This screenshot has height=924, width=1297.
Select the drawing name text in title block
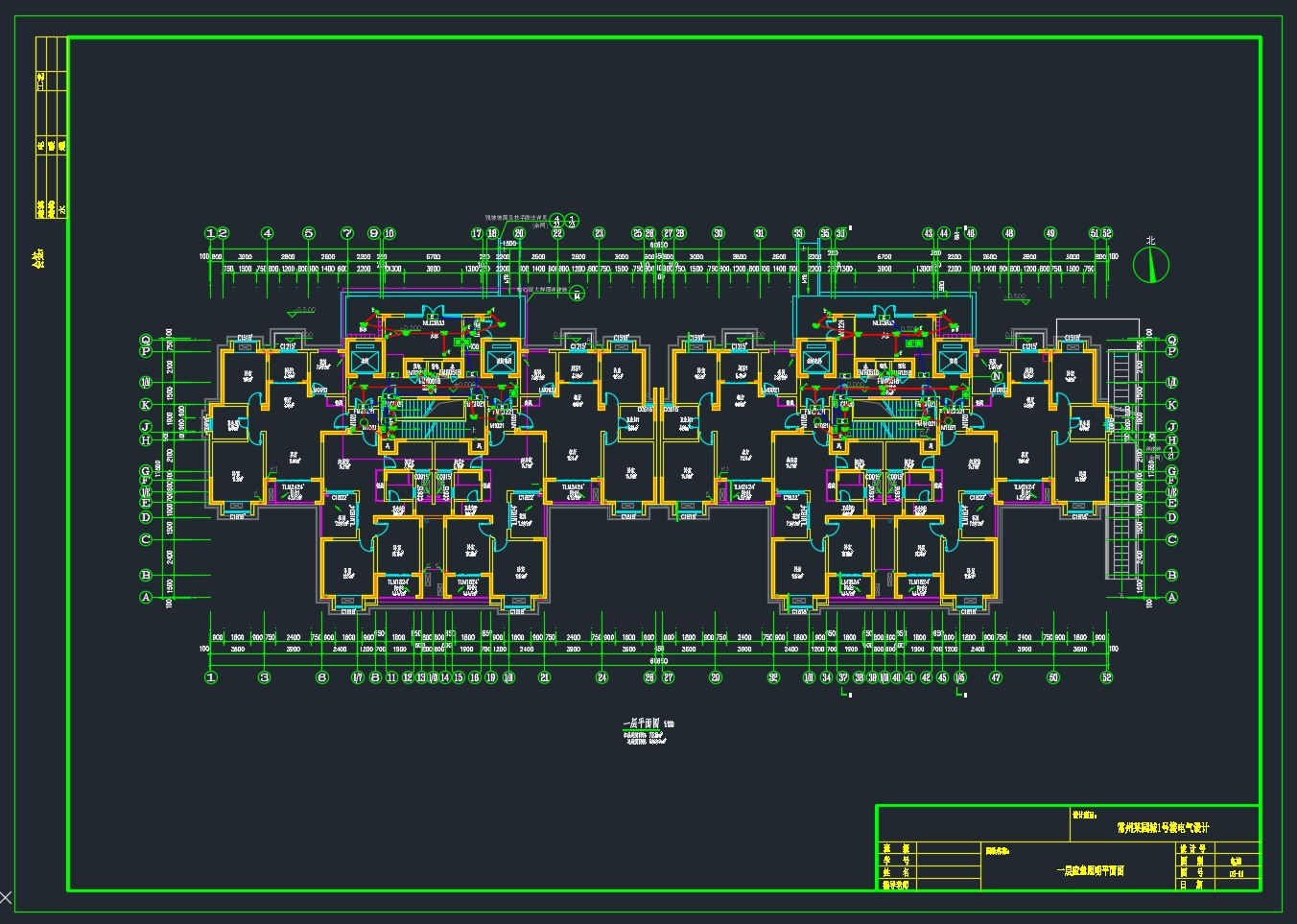1089,871
